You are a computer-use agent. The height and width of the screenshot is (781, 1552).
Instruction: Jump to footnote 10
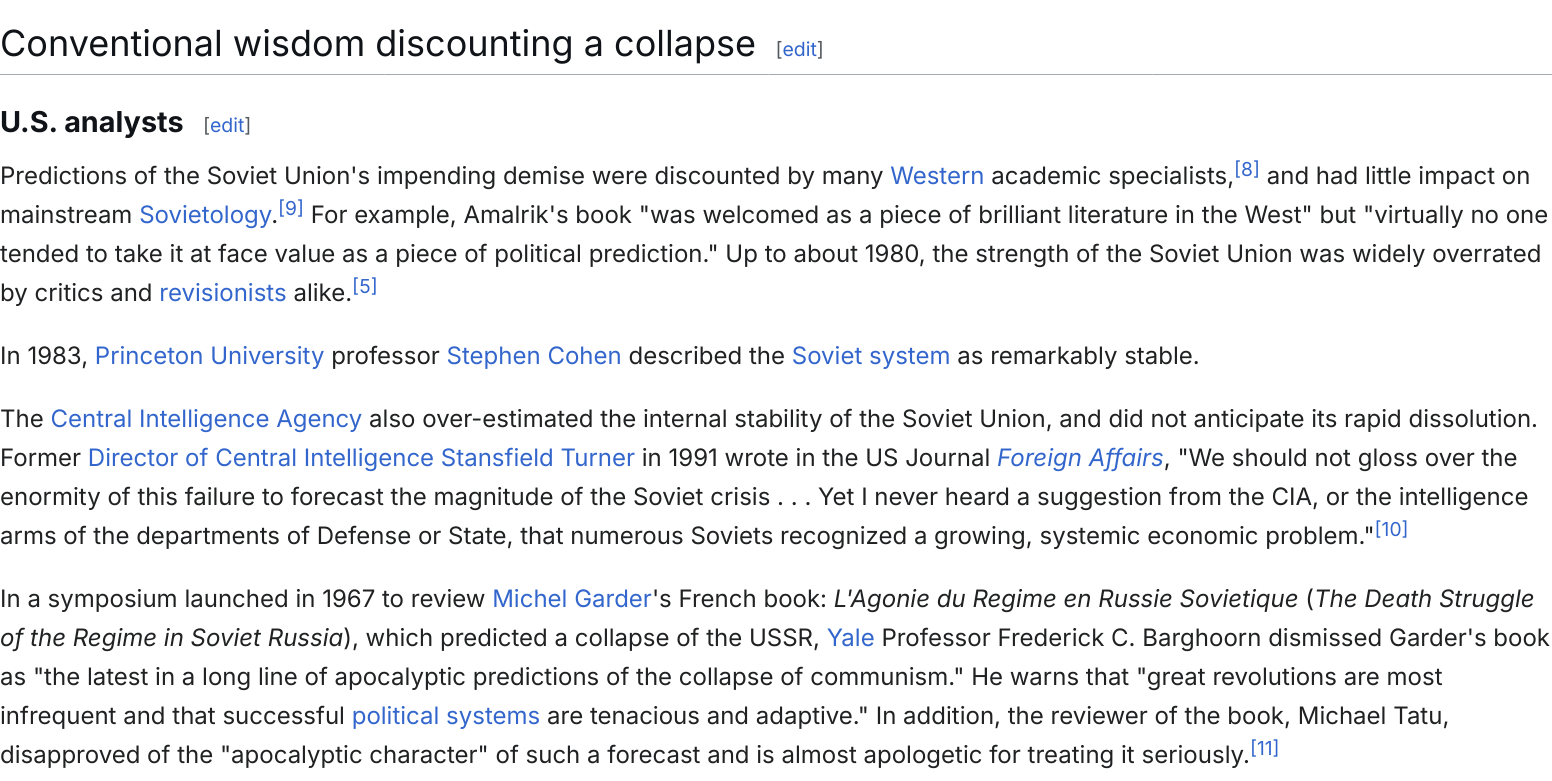point(1391,529)
